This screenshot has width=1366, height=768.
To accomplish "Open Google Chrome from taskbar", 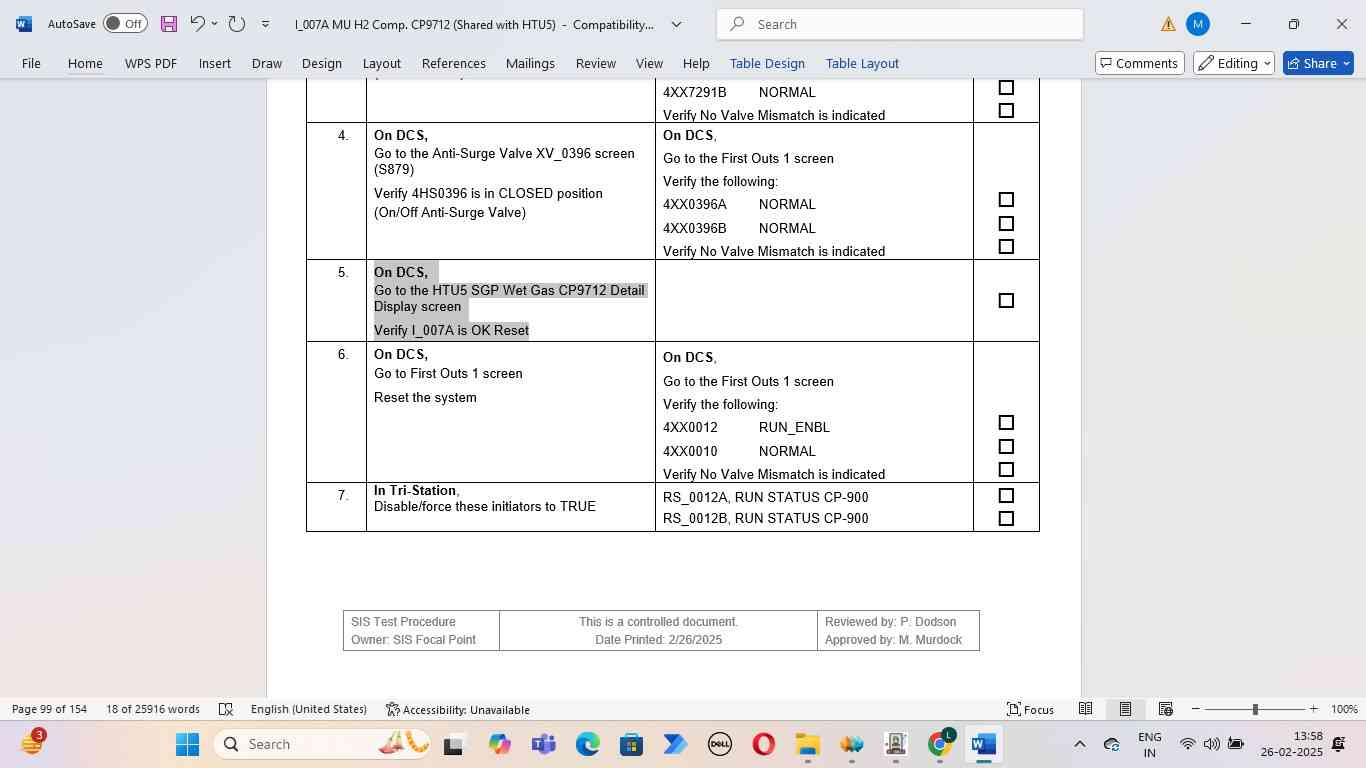I will pyautogui.click(x=939, y=744).
